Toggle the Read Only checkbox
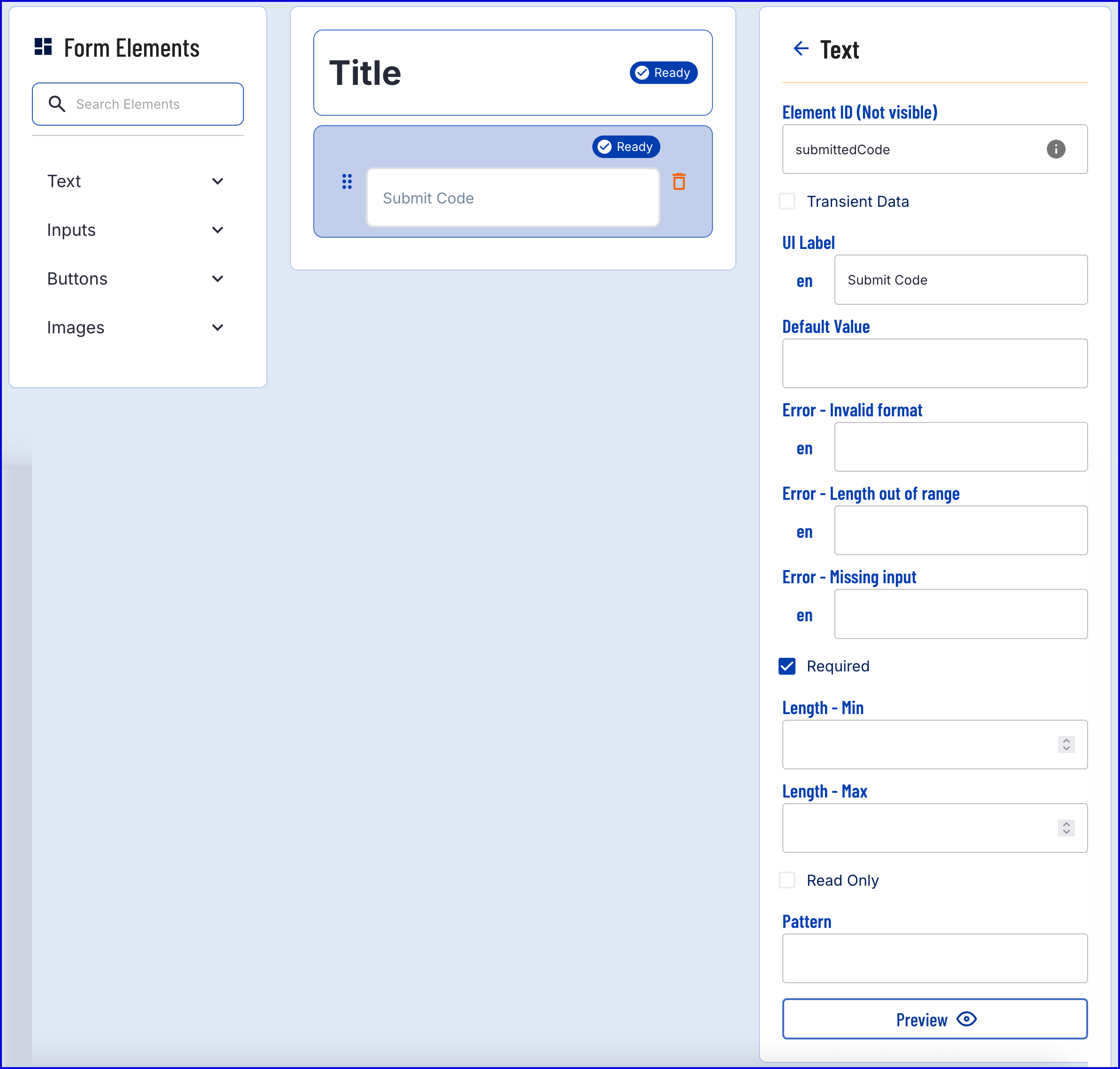The width and height of the screenshot is (1120, 1069). 787,880
